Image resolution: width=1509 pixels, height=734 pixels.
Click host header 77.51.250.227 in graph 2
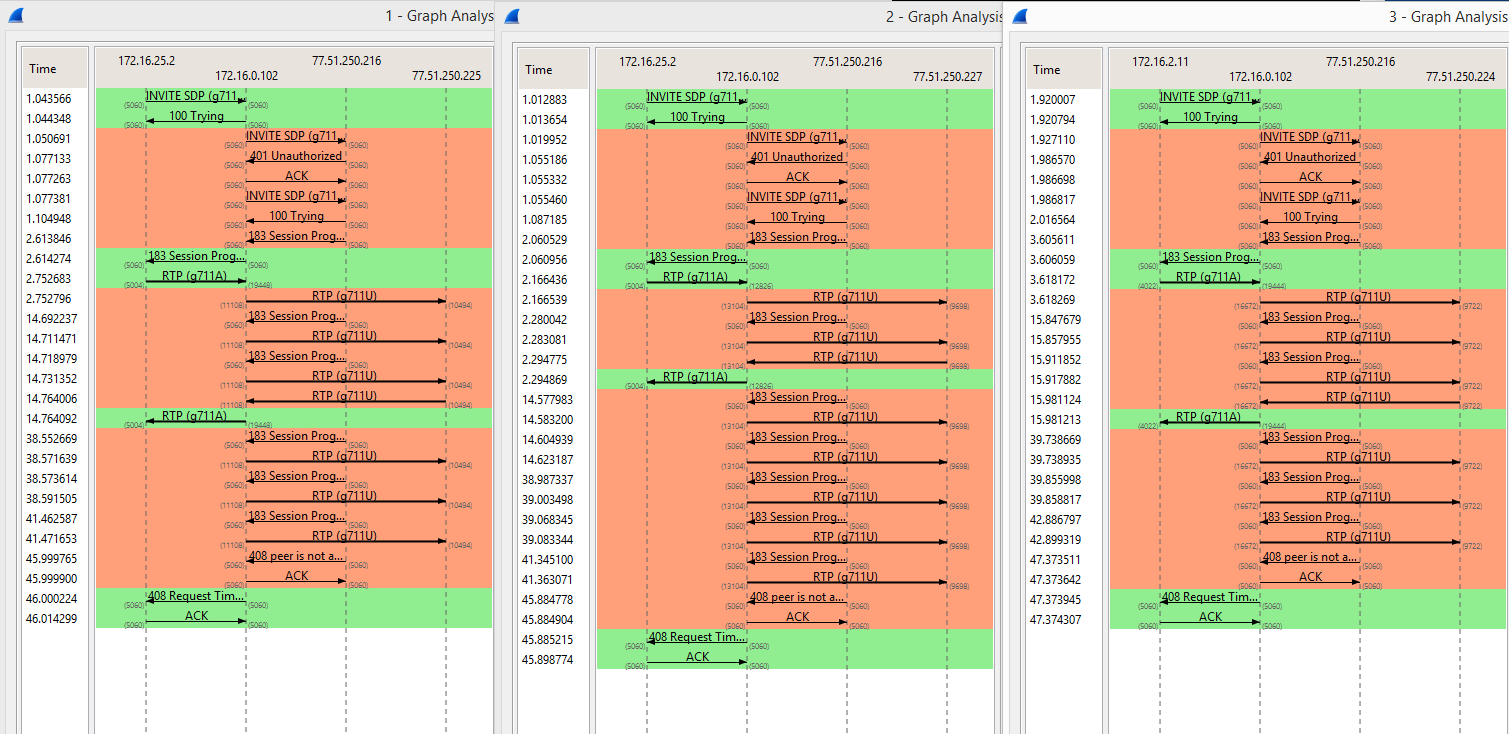point(946,76)
